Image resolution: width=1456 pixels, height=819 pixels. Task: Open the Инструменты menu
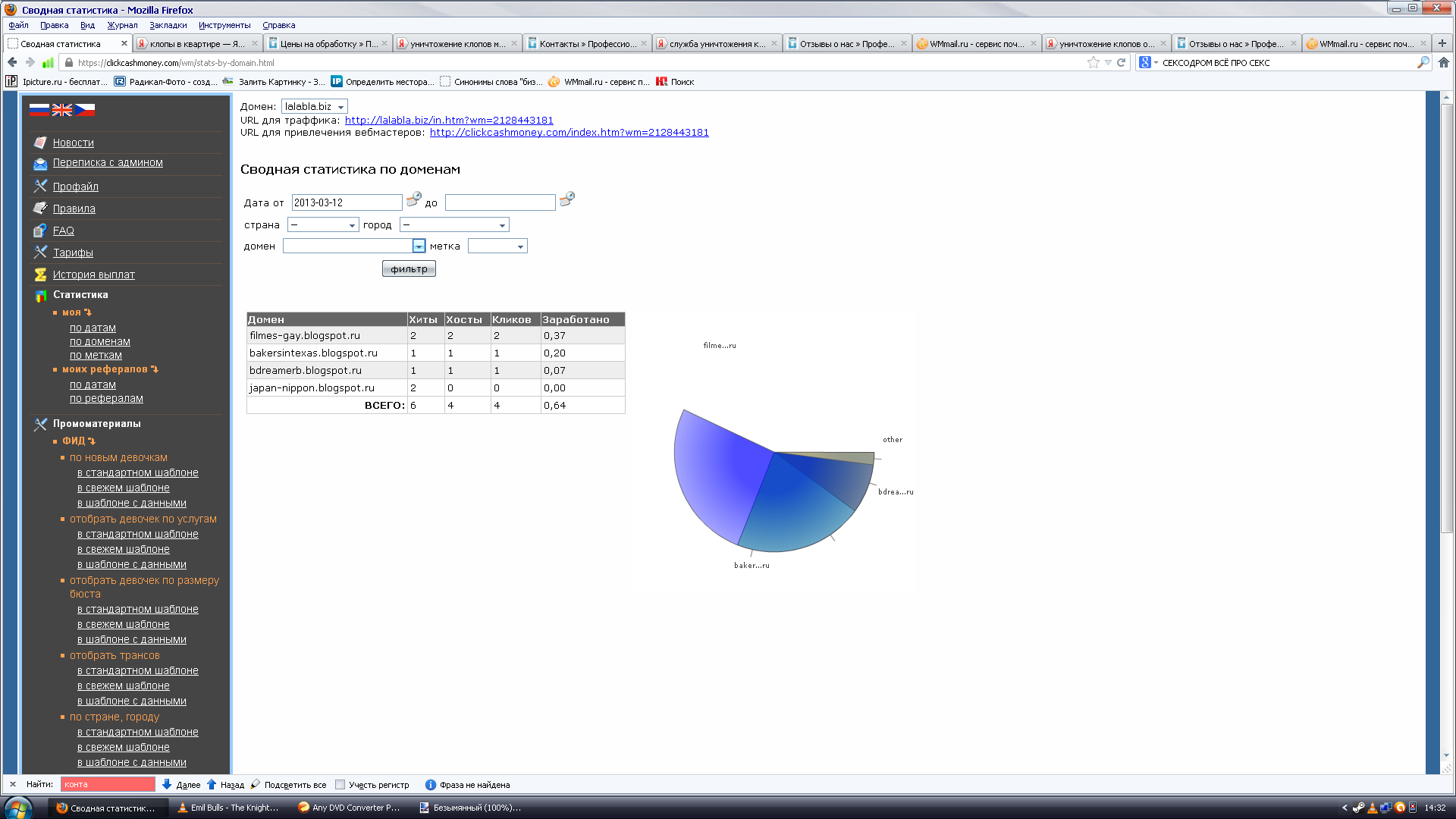(x=224, y=25)
